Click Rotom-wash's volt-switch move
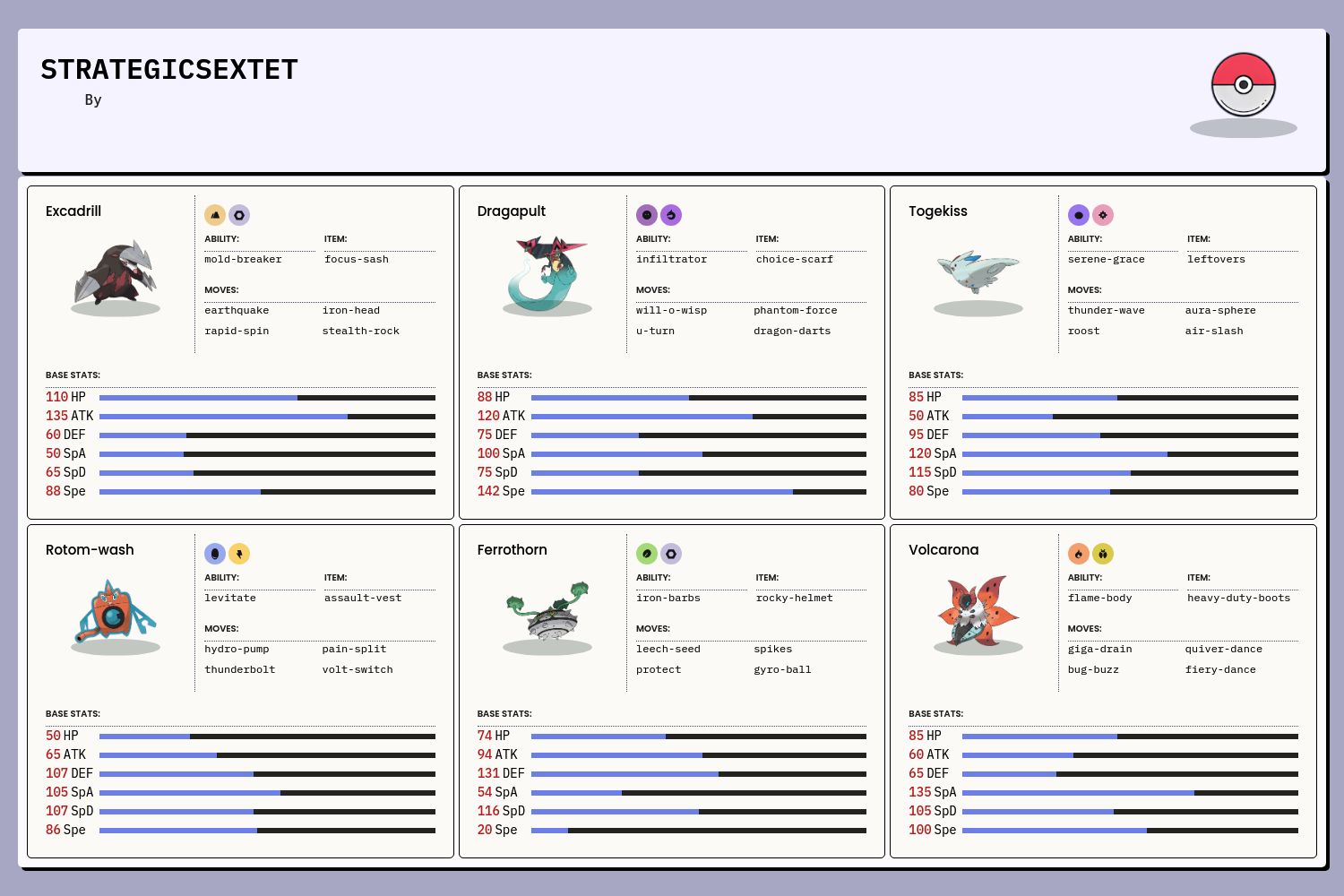The width and height of the screenshot is (1344, 896). point(358,670)
